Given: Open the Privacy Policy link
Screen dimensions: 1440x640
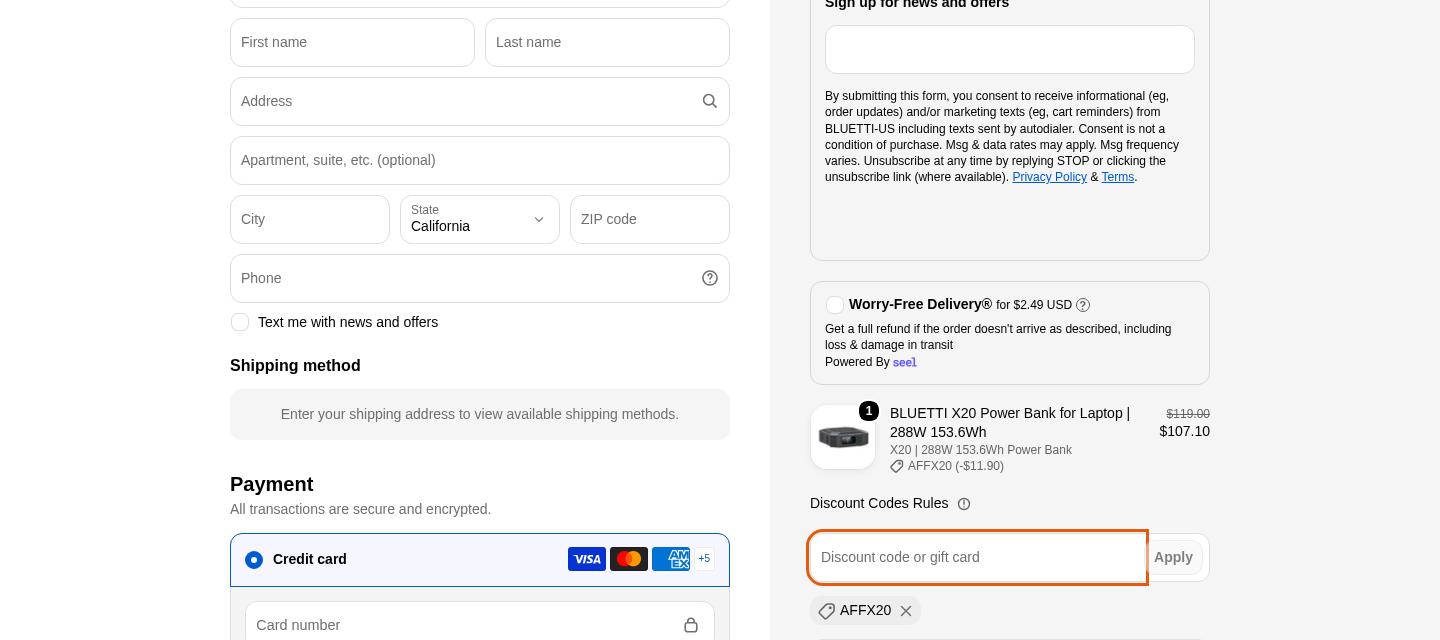Looking at the screenshot, I should tap(1049, 177).
